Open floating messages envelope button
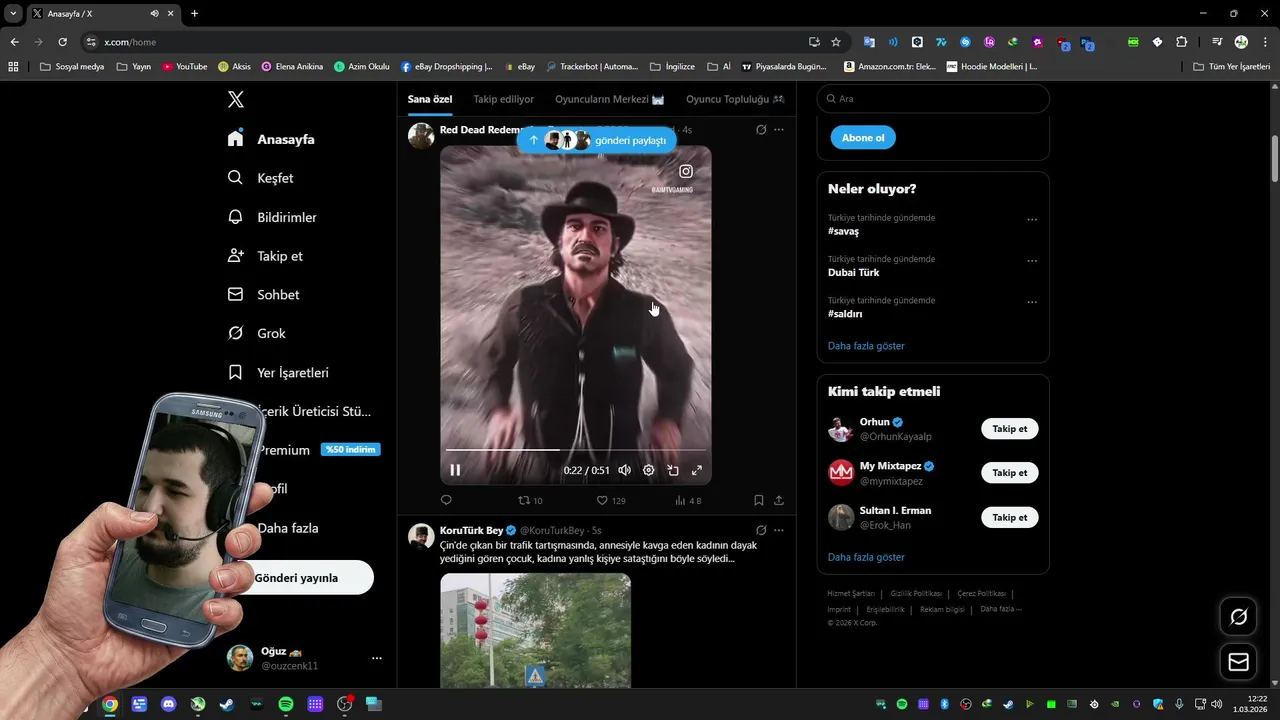1280x720 pixels. pos(1239,662)
